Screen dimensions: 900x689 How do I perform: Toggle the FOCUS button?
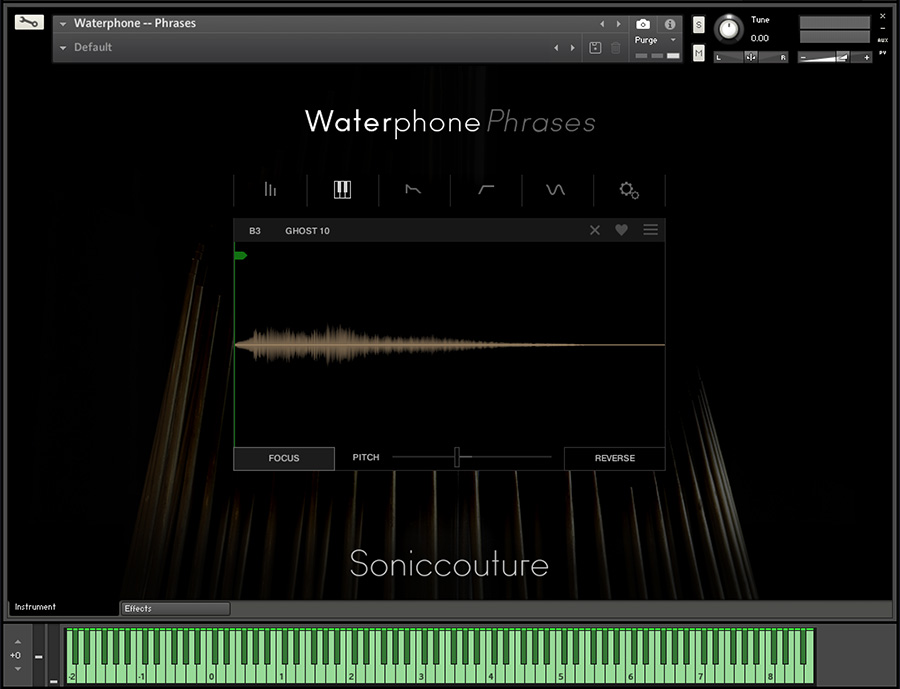pos(284,458)
